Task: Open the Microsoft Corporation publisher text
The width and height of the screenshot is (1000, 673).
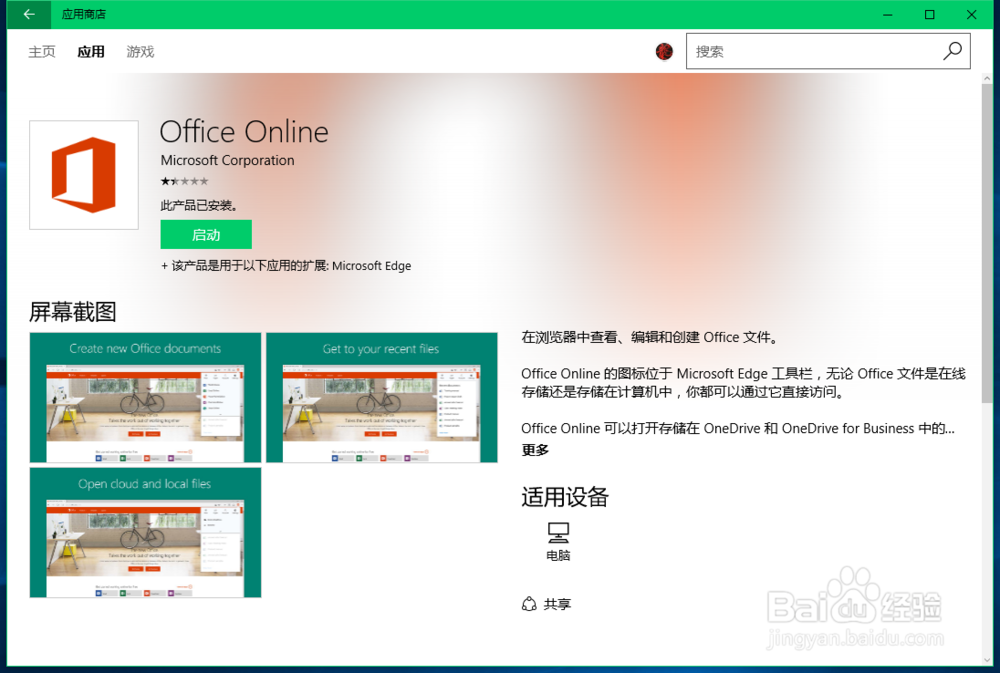Action: (228, 160)
